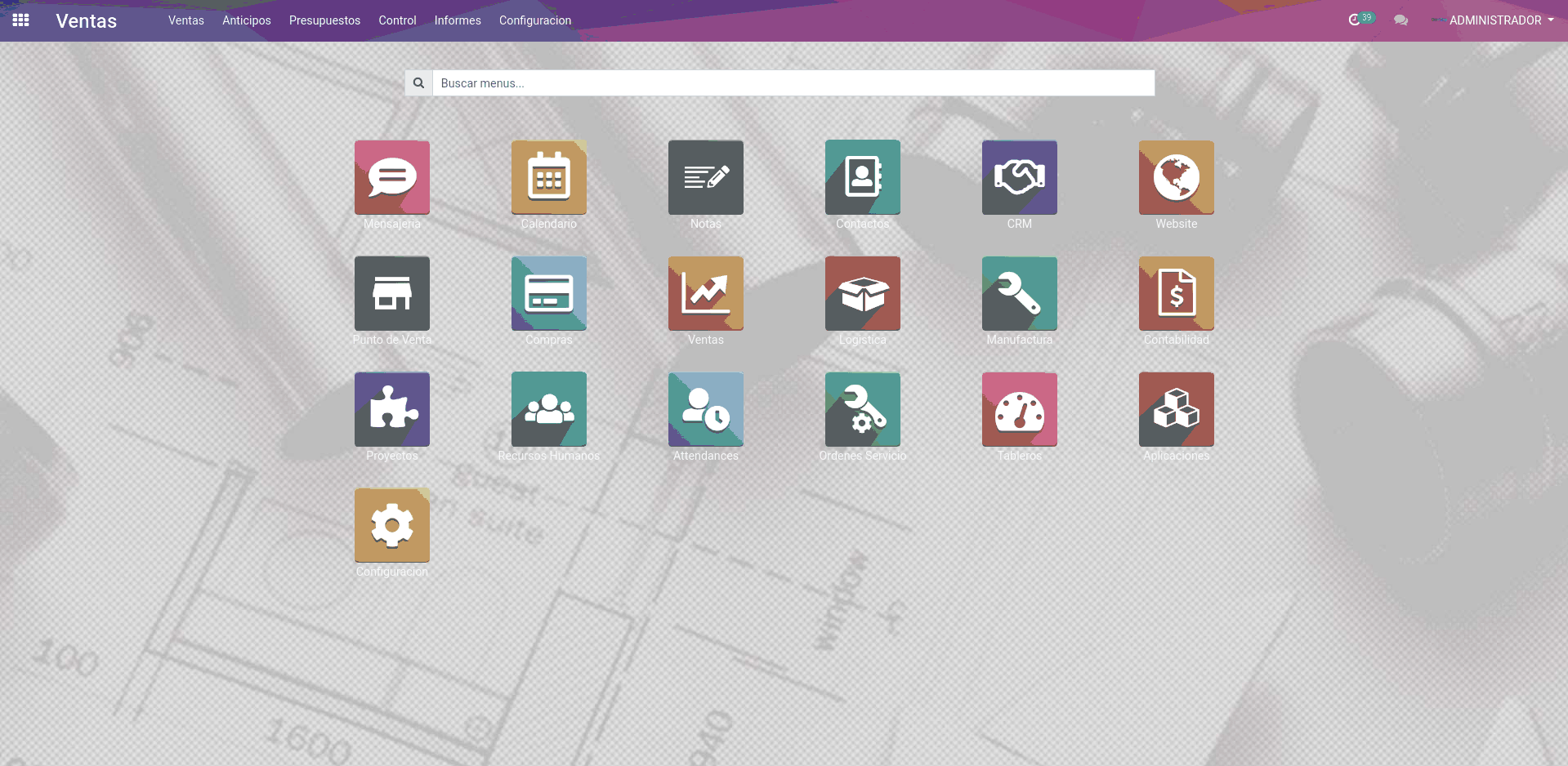The width and height of the screenshot is (1568, 766).
Task: Expand the ADMINISTRADOR user dropdown
Action: (1493, 20)
